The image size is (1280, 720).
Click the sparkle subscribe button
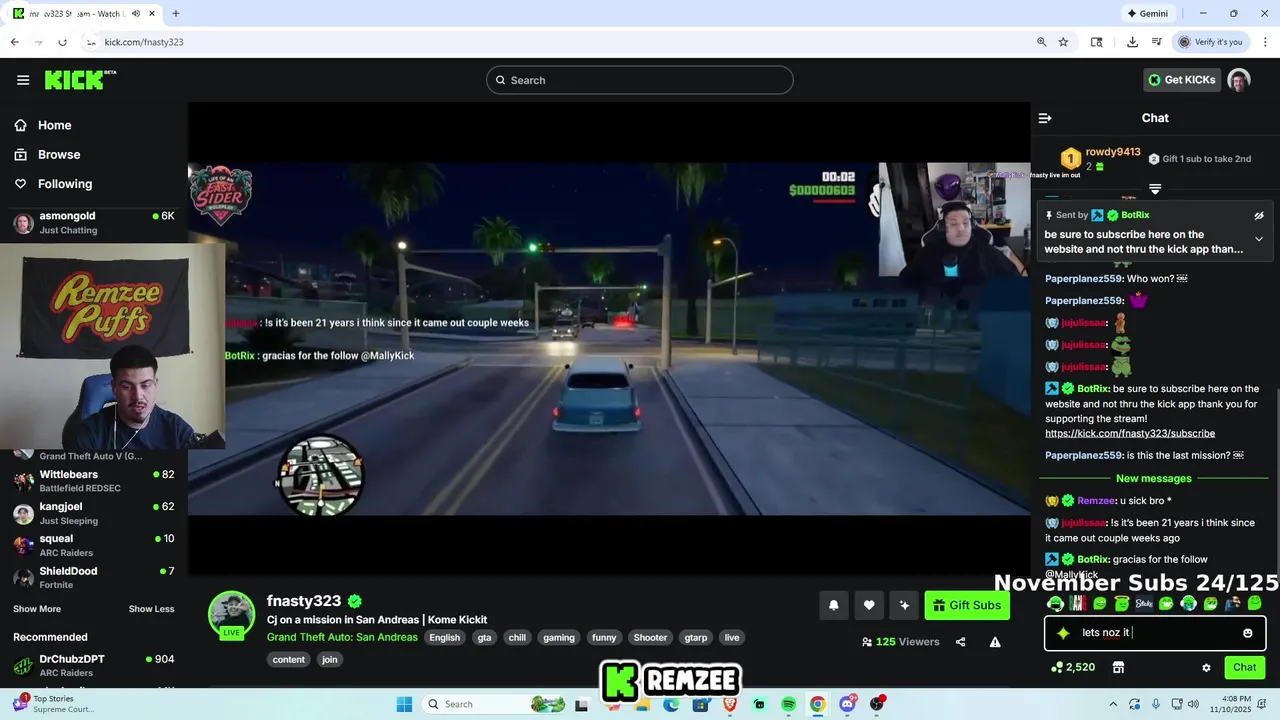904,605
